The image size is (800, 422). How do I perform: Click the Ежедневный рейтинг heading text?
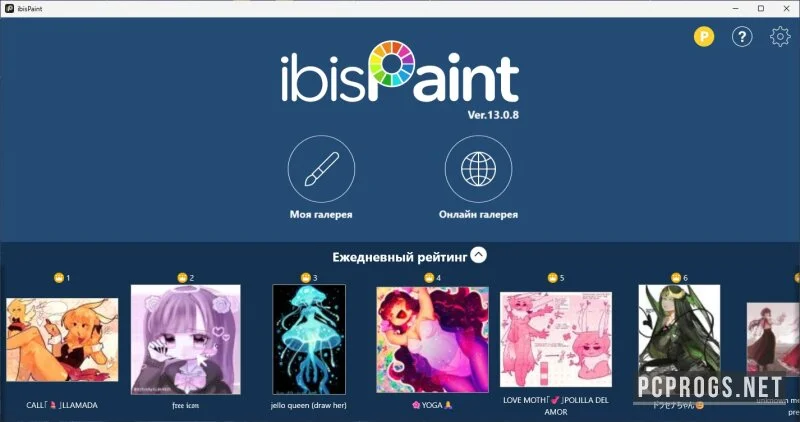(399, 257)
